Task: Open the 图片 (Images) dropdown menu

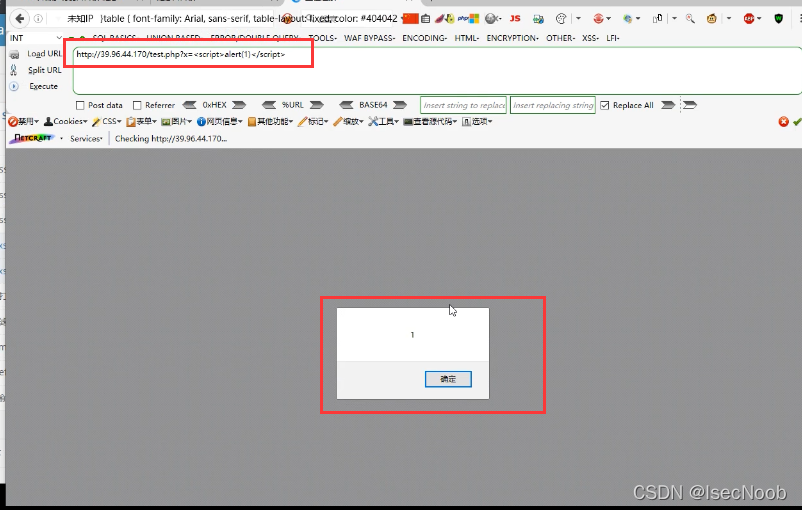Action: click(x=176, y=122)
